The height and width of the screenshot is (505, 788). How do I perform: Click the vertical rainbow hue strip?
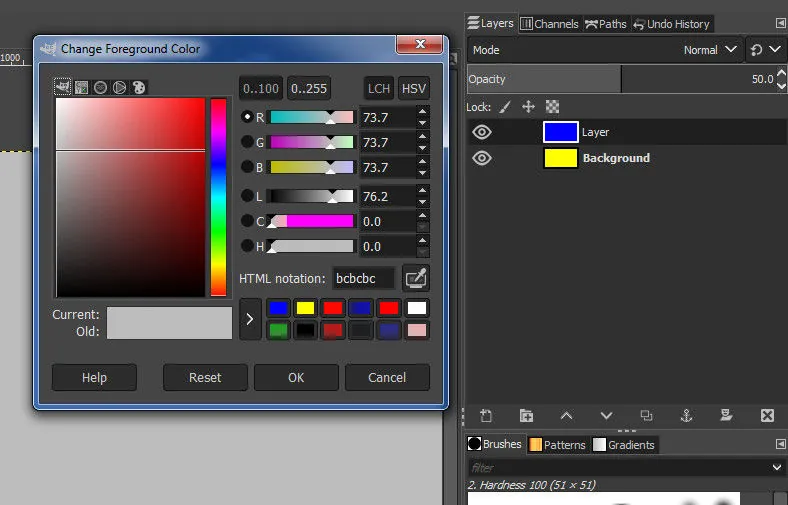tap(218, 197)
